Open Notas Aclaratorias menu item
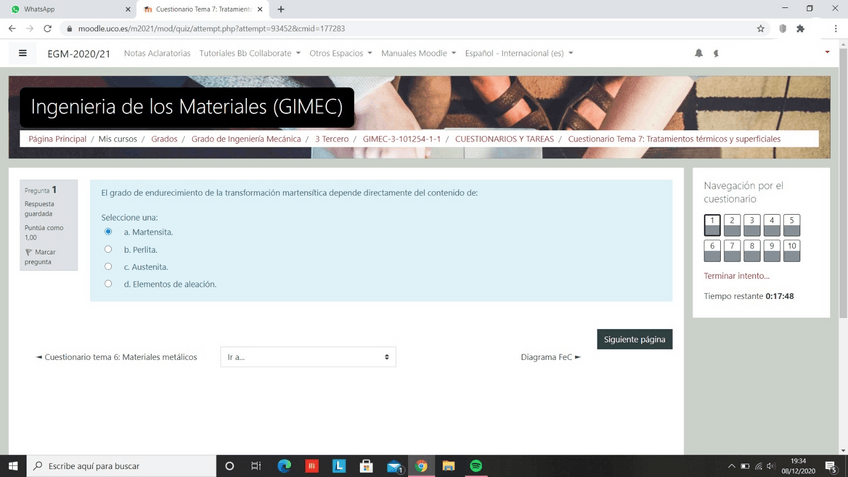Screen dimensions: 848x477 pos(157,53)
